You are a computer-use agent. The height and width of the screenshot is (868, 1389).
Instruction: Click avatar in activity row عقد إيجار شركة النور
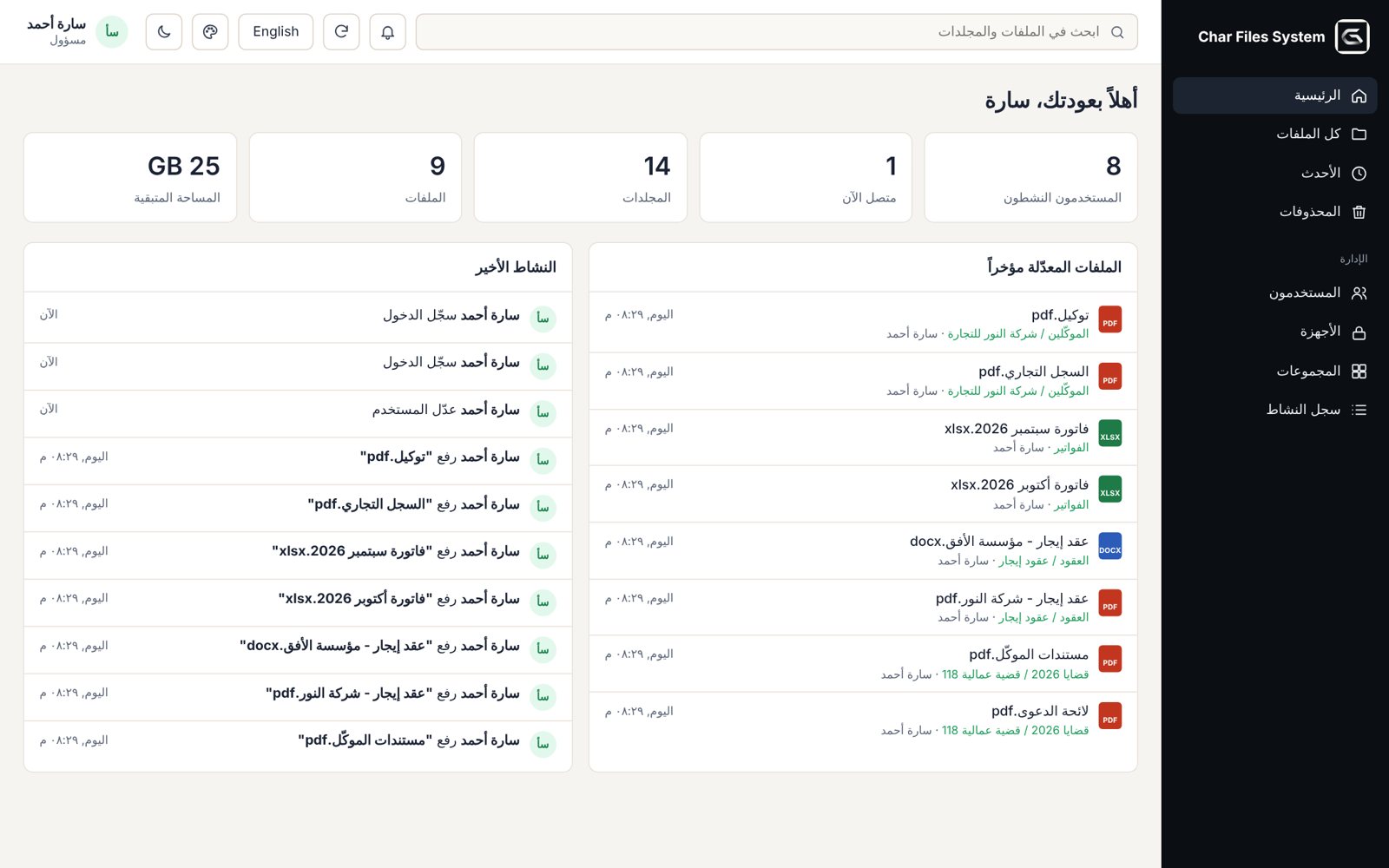pyautogui.click(x=543, y=696)
